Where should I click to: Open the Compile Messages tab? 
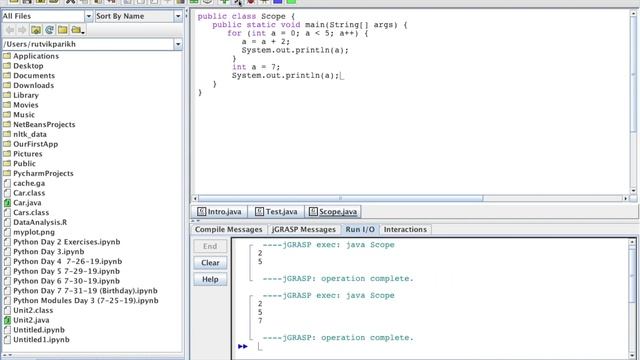click(x=229, y=229)
